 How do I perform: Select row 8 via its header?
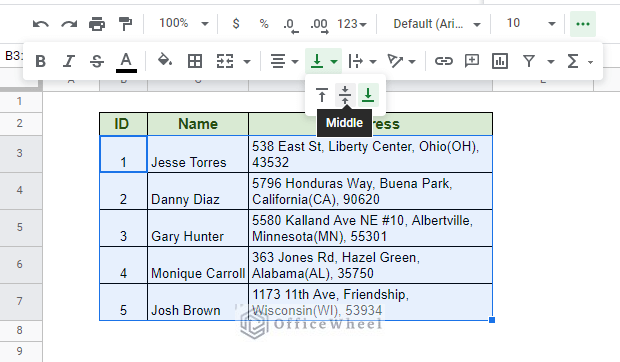[21, 331]
